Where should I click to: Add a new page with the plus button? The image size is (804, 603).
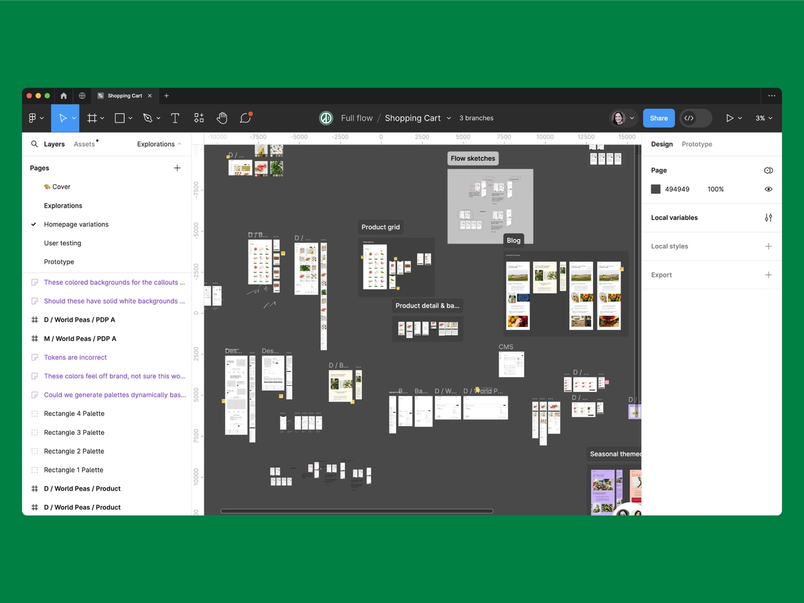point(178,168)
